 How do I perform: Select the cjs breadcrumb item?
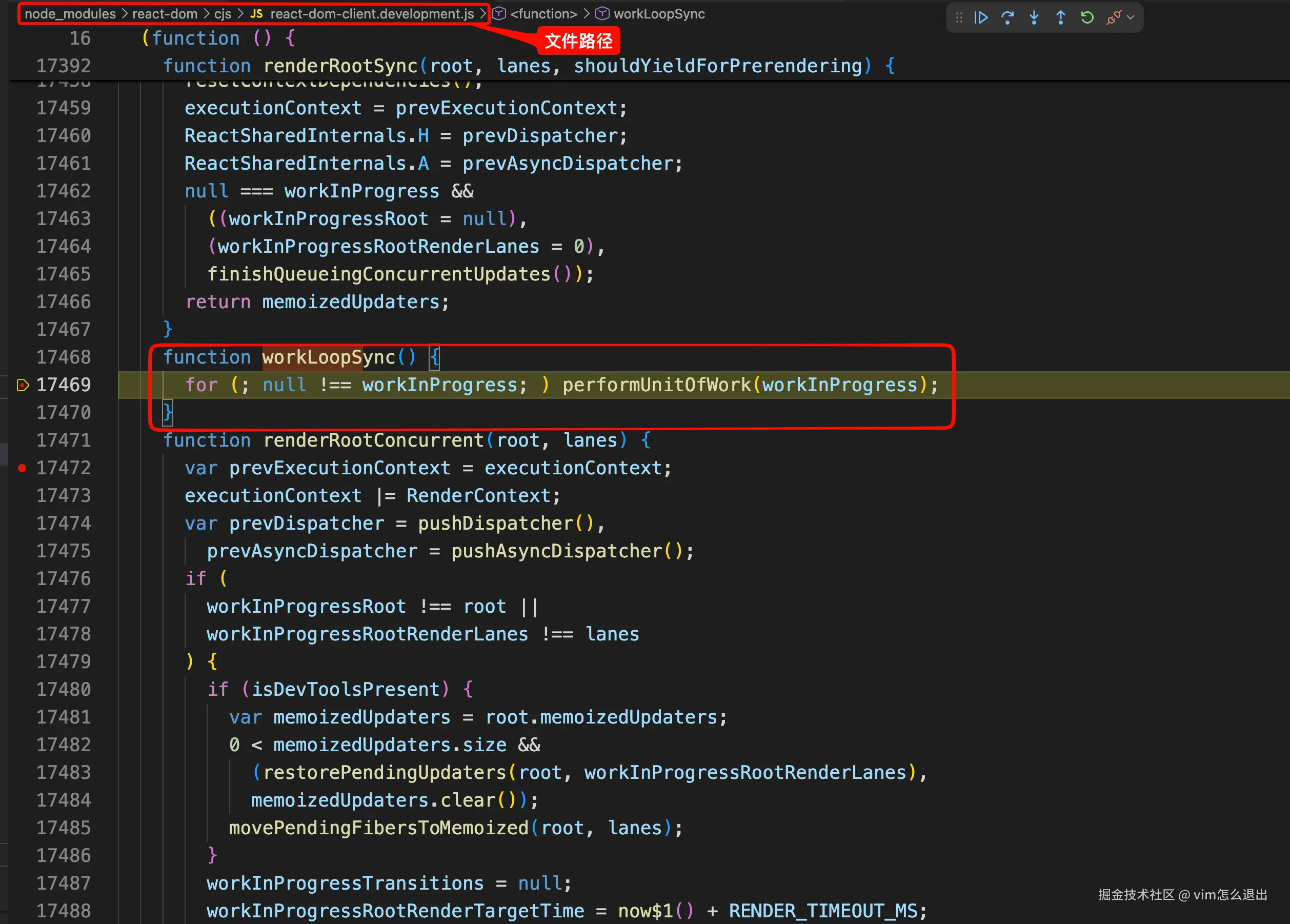(223, 14)
